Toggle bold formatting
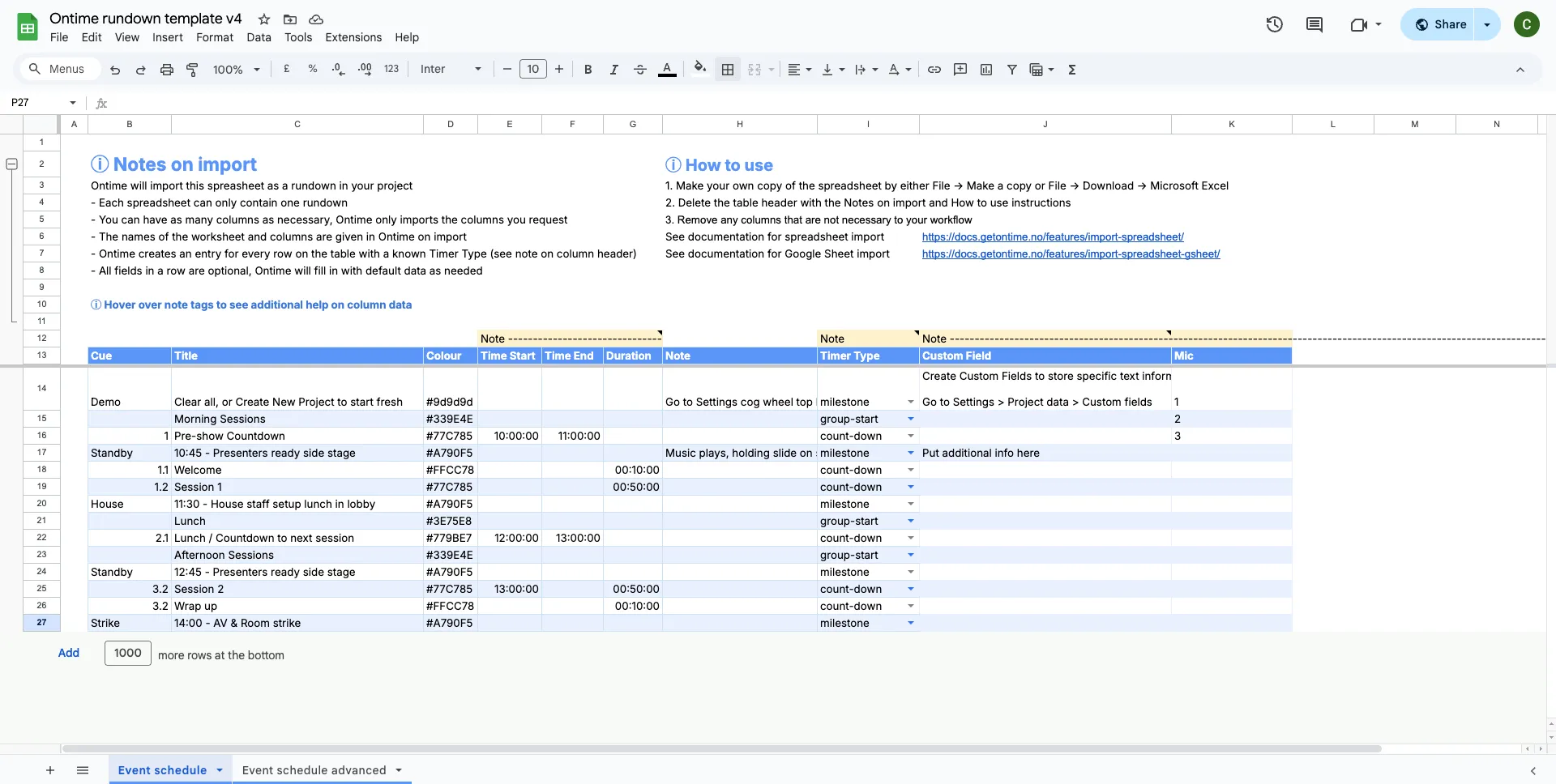1556x784 pixels. 588,69
